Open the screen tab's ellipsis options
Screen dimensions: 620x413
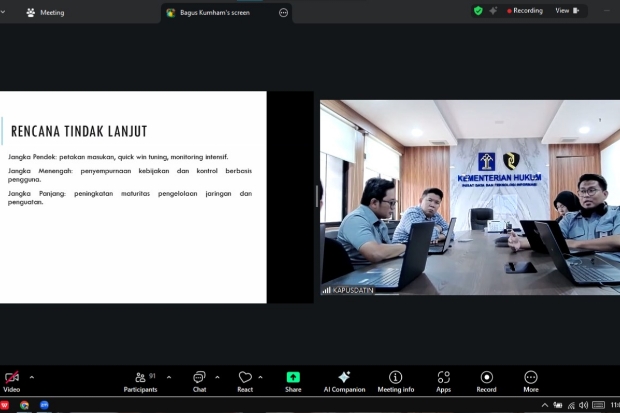pyautogui.click(x=284, y=13)
